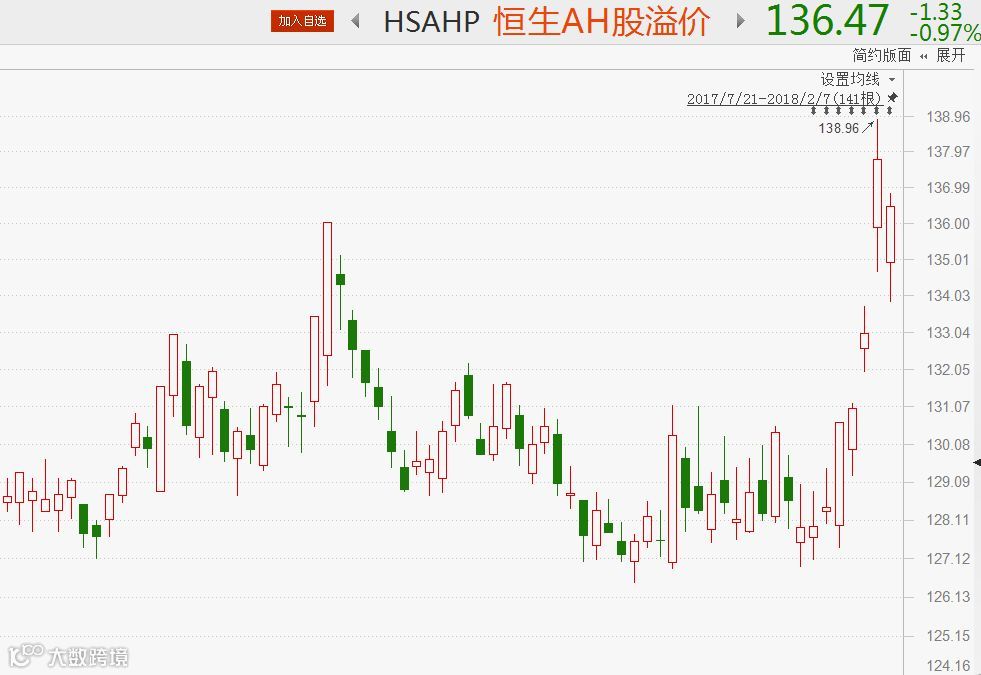Viewport: 981px width, 675px height.
Task: Click the 129.09 axis label
Action: point(948,482)
